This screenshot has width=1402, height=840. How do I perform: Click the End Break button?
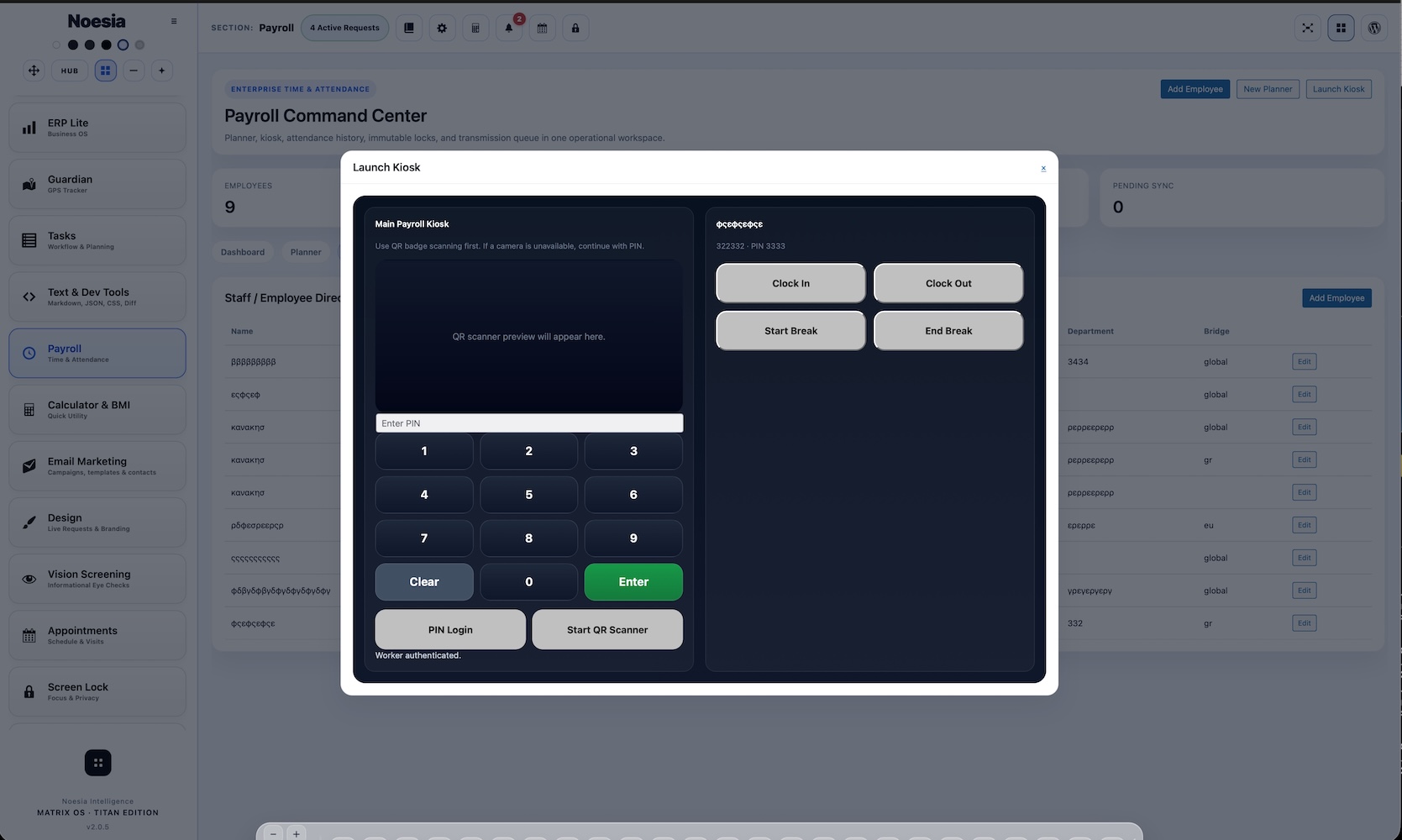point(948,331)
